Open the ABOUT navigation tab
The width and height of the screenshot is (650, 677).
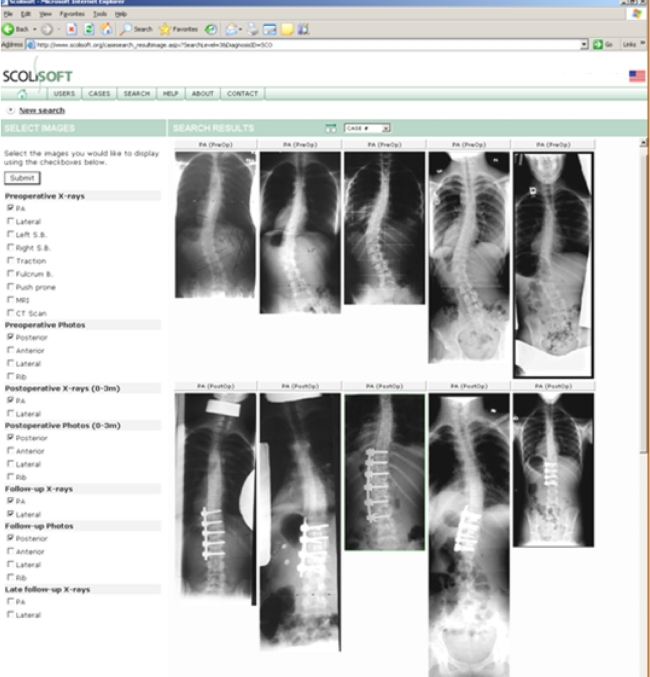(203, 94)
